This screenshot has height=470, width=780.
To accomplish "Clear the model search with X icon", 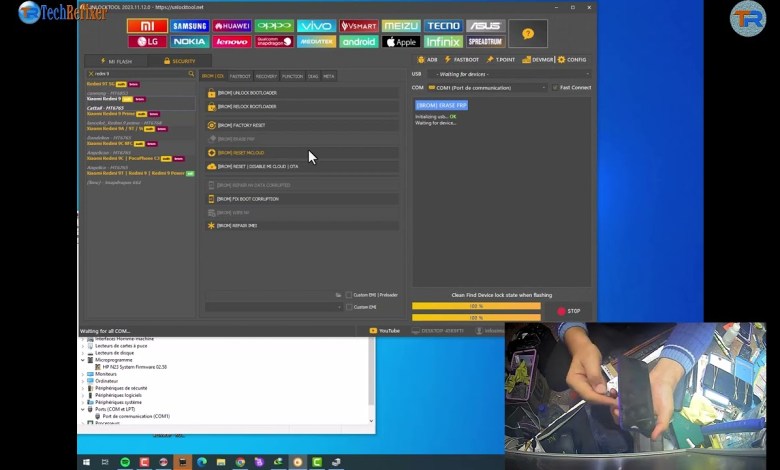I will [91, 74].
